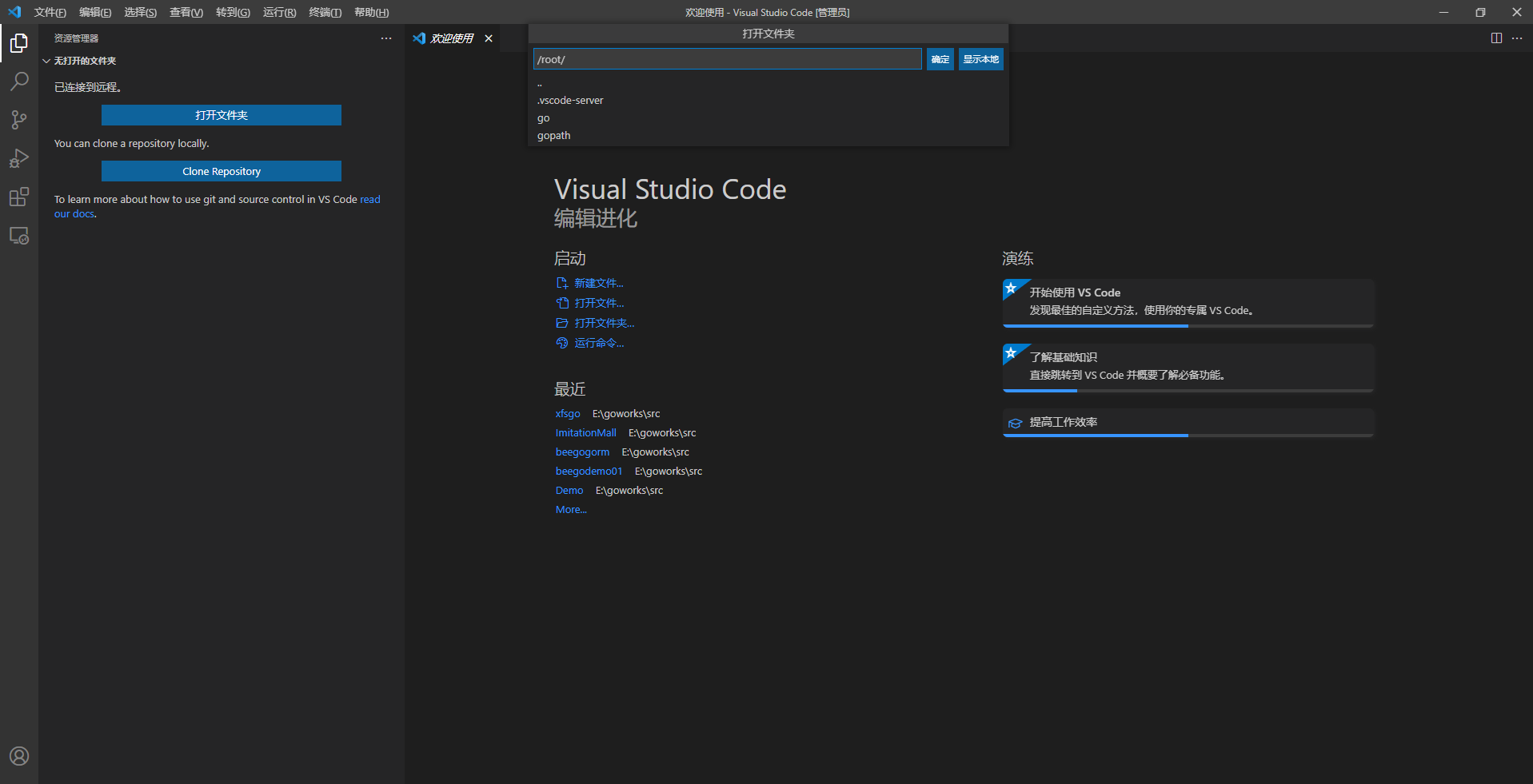This screenshot has height=784, width=1533.
Task: Open Explorer panel more actions ellipsis
Action: tap(386, 38)
